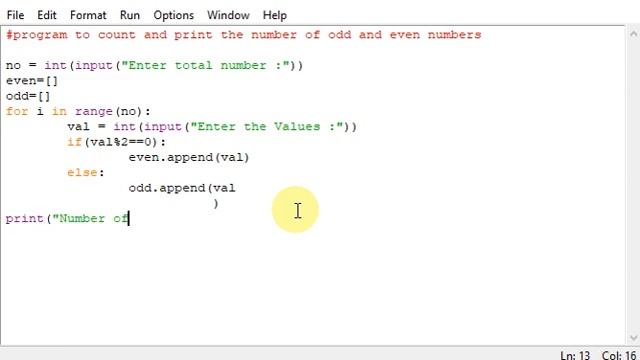640x360 pixels.
Task: Click the "Enter total number :" string
Action: click(205, 65)
